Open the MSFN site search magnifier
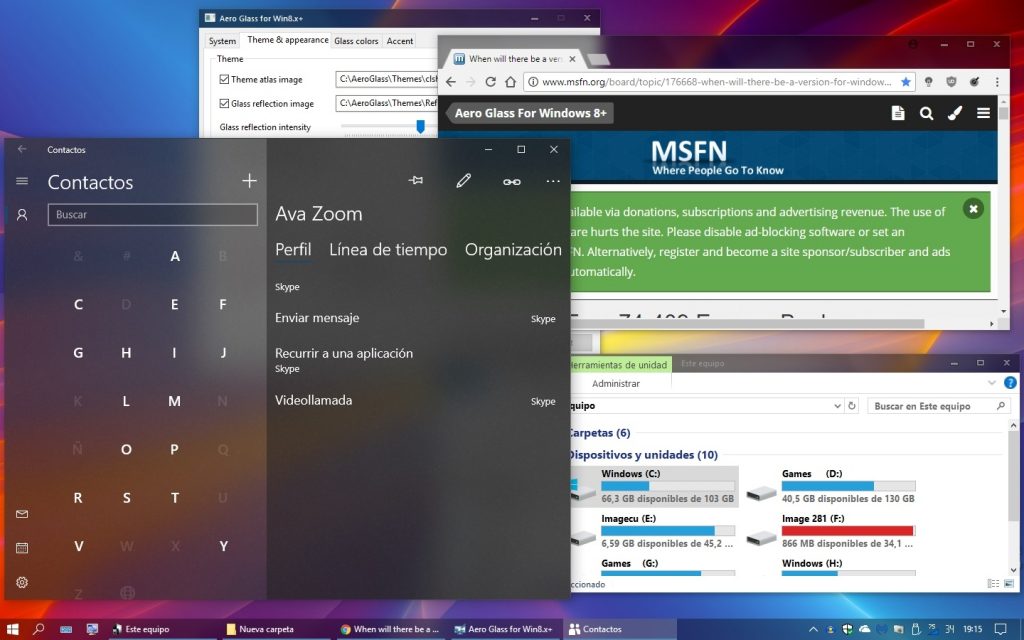This screenshot has height=640, width=1024. pos(926,113)
